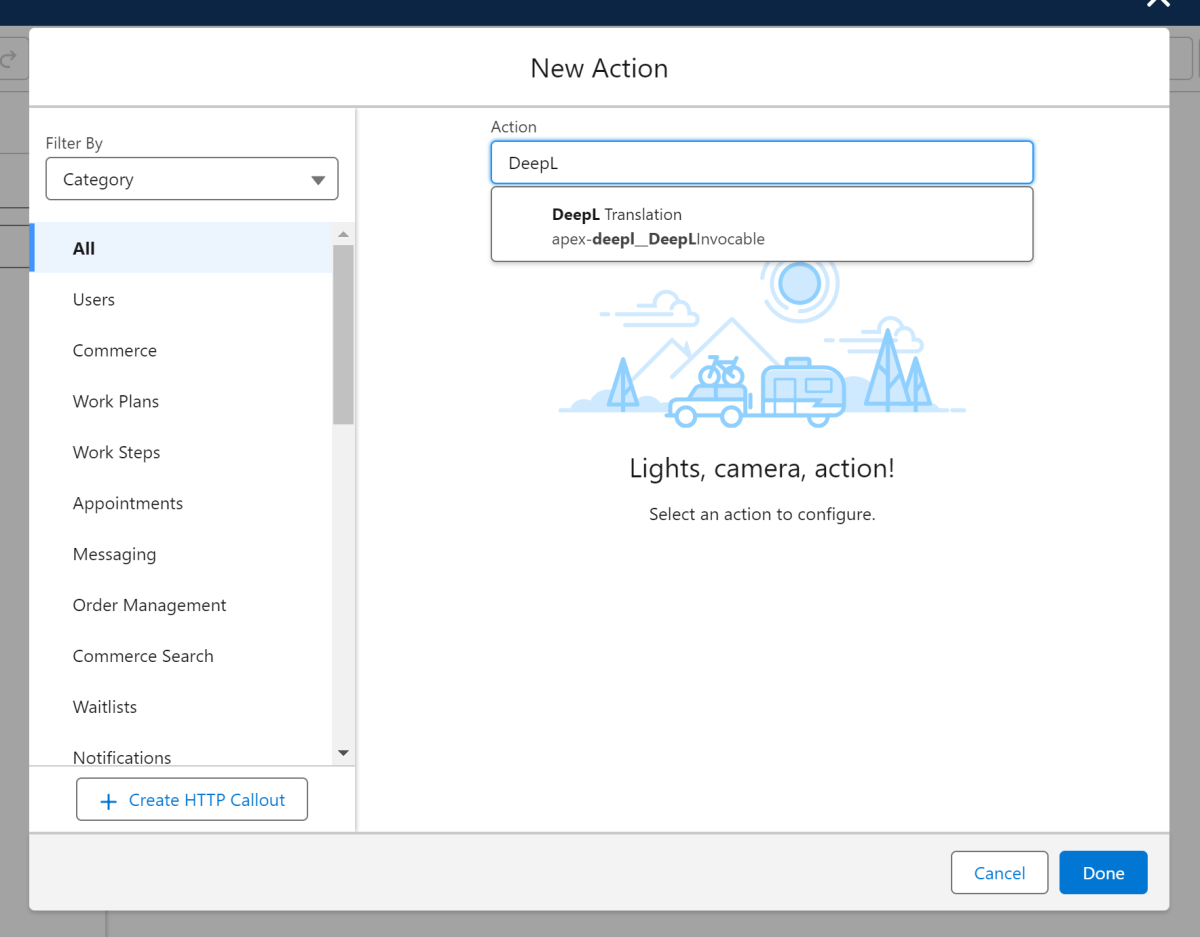Close the New Action dialog with X

point(1158,3)
